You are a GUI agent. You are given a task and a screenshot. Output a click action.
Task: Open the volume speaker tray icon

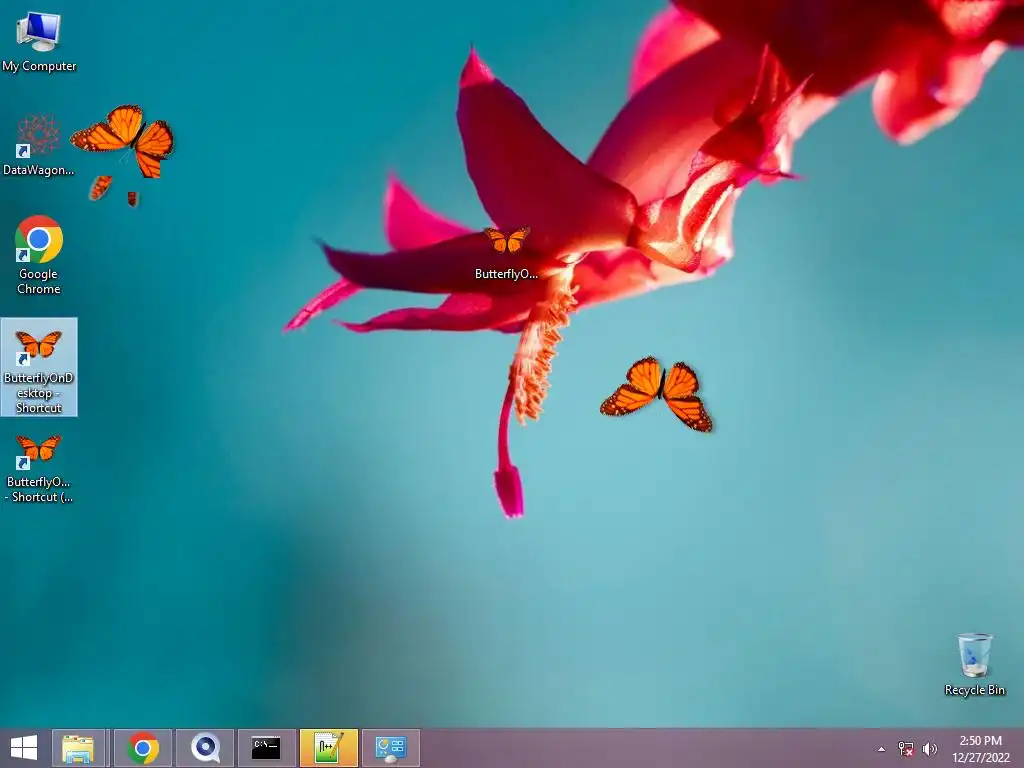point(930,749)
